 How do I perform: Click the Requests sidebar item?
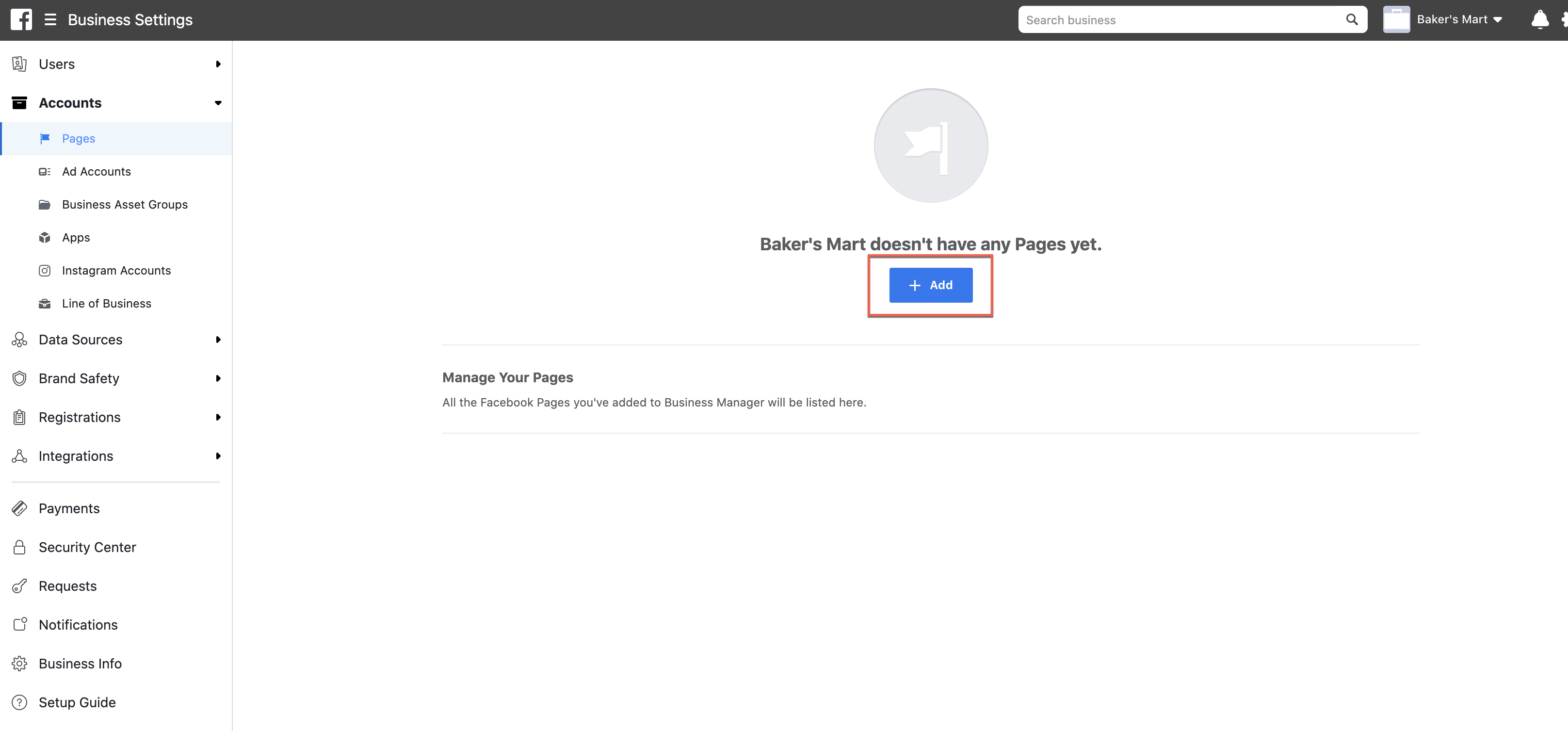pyautogui.click(x=67, y=586)
